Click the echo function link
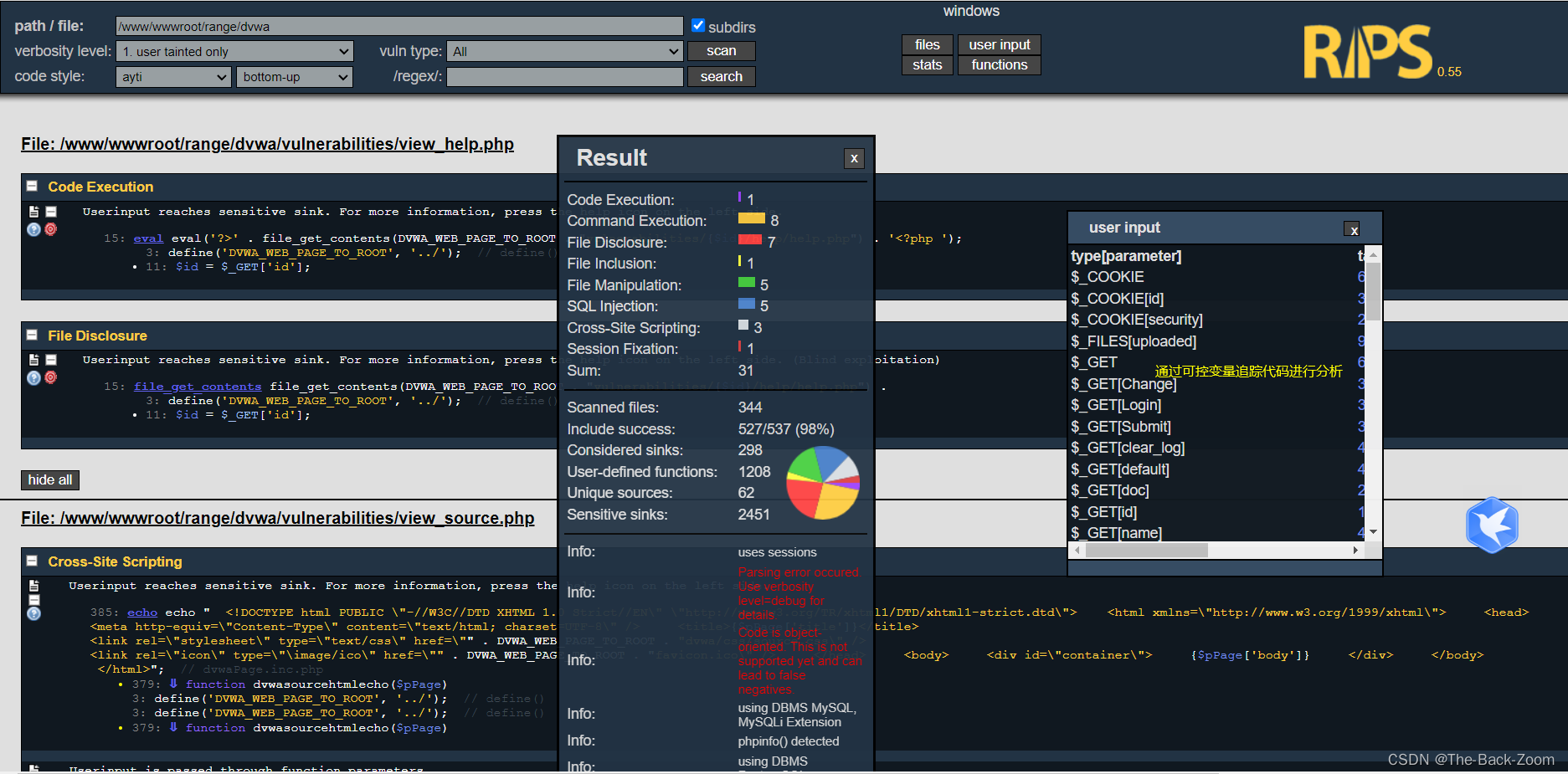 point(142,613)
